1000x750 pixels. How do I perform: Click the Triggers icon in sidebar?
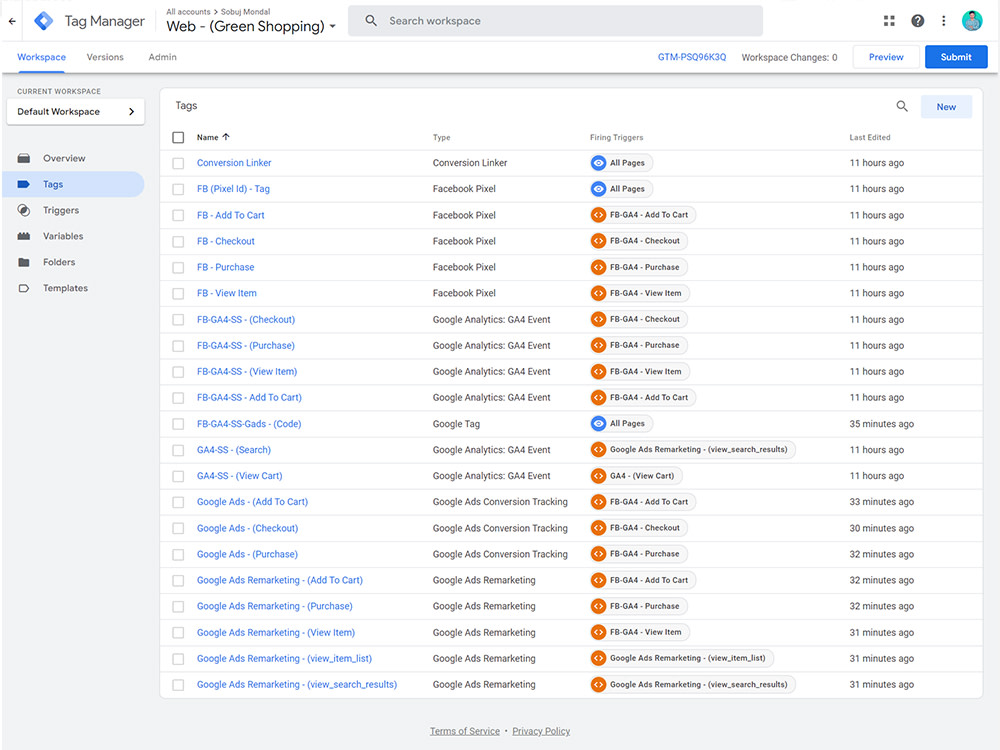[24, 210]
